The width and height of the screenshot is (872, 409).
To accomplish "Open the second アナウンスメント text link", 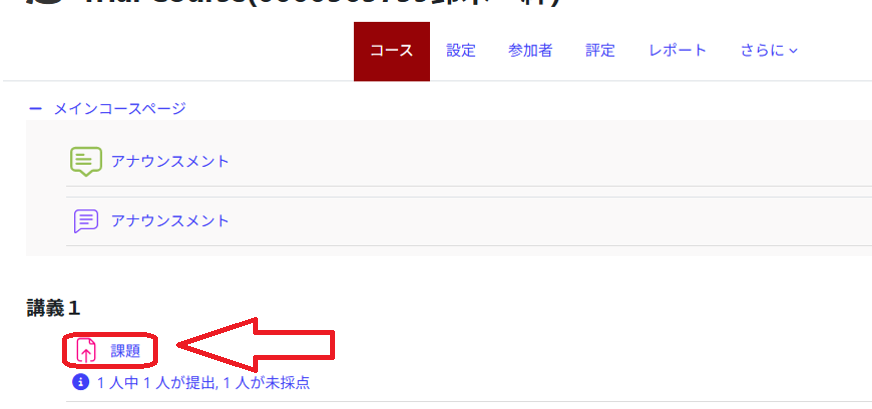I will [170, 221].
